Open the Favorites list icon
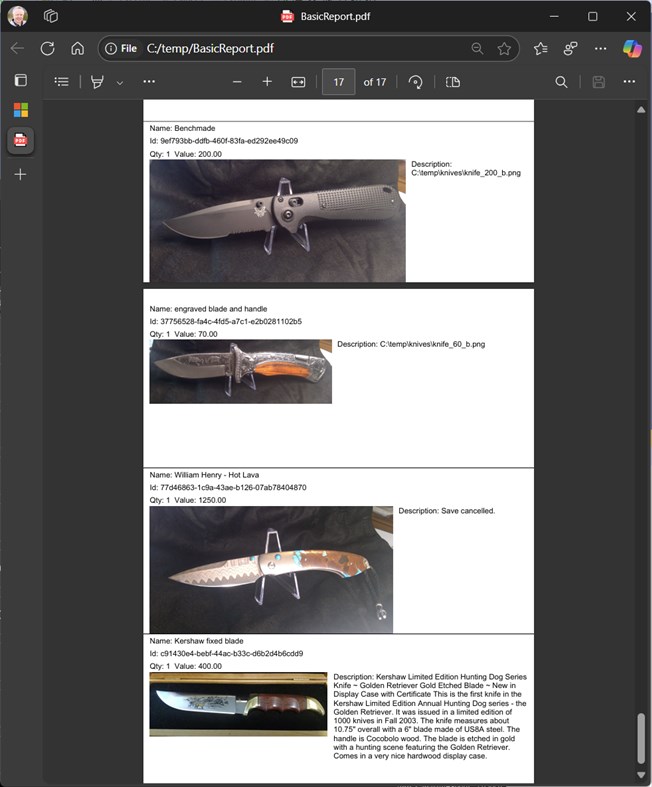This screenshot has width=652, height=787. pos(541,49)
